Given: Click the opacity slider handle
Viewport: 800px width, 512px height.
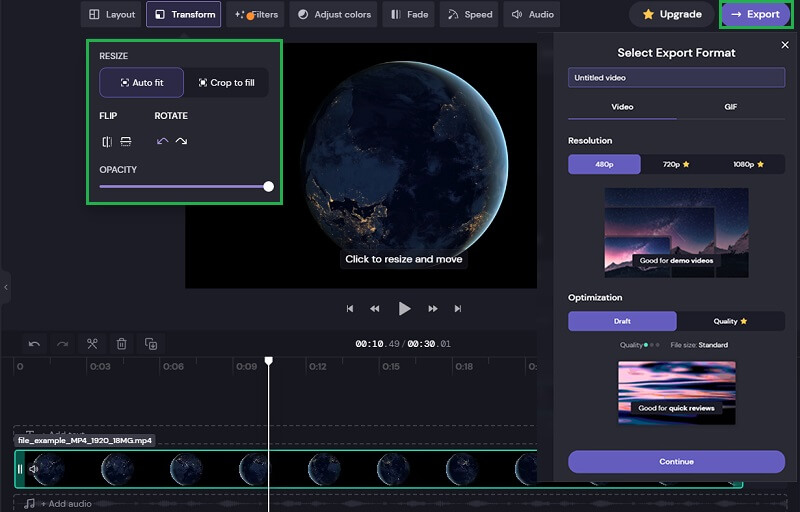Looking at the screenshot, I should click(x=268, y=187).
